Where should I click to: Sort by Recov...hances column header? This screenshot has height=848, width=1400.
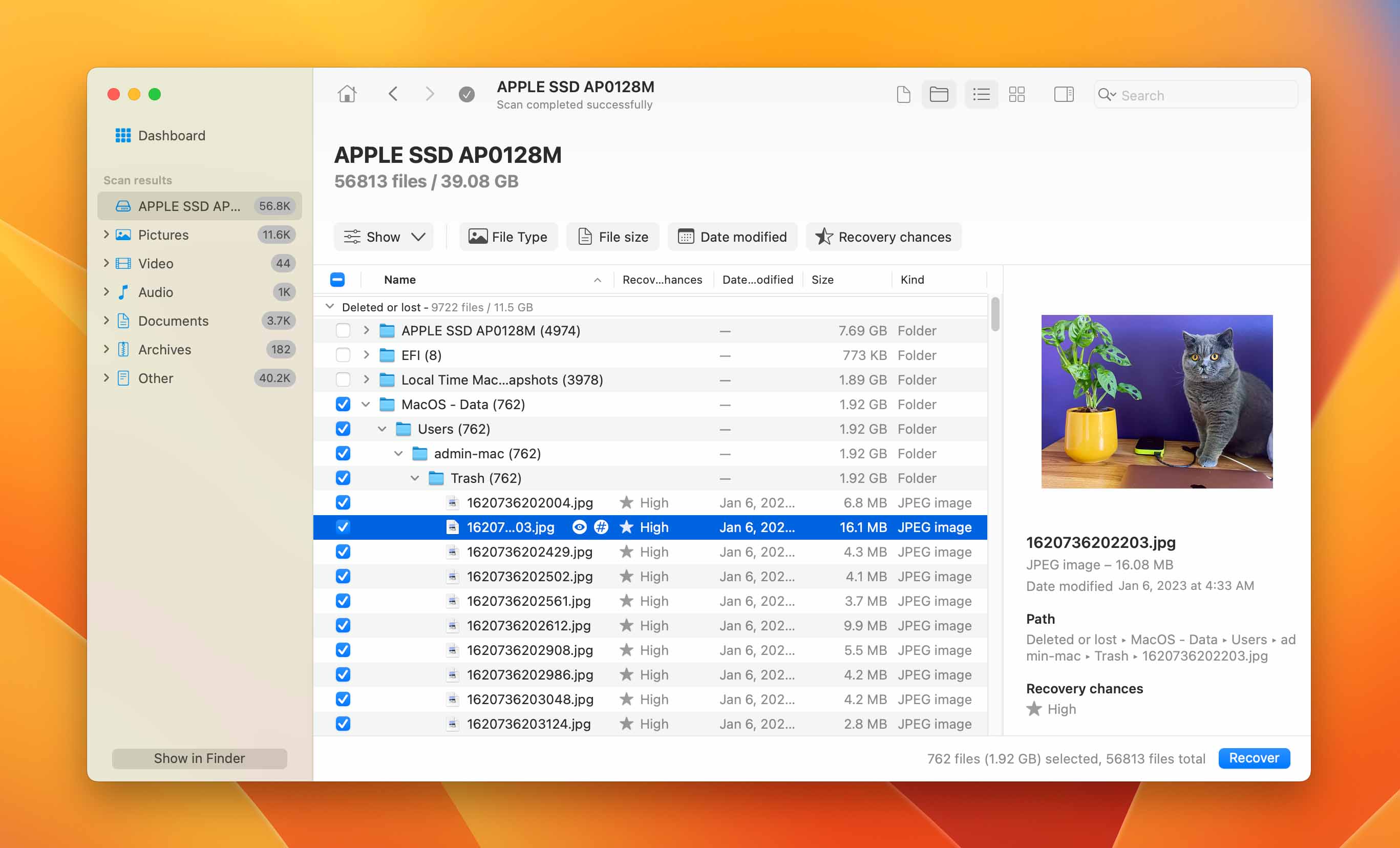663,280
